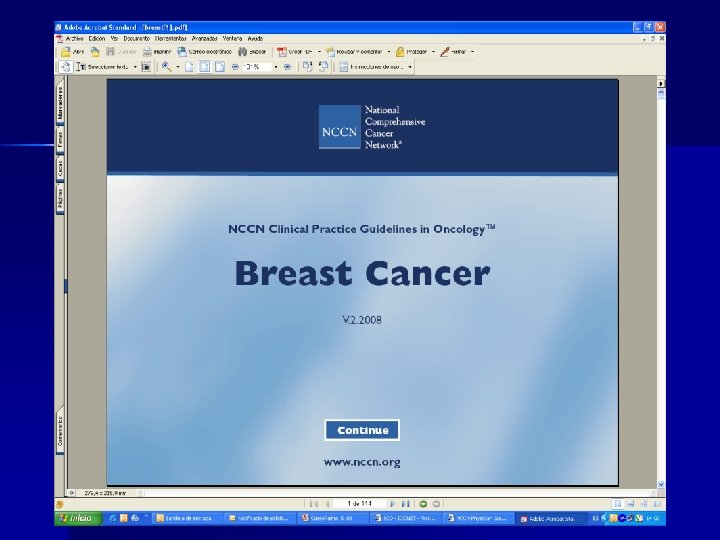The height and width of the screenshot is (540, 720).
Task: Open the www.nccn.org link
Action: coord(362,462)
